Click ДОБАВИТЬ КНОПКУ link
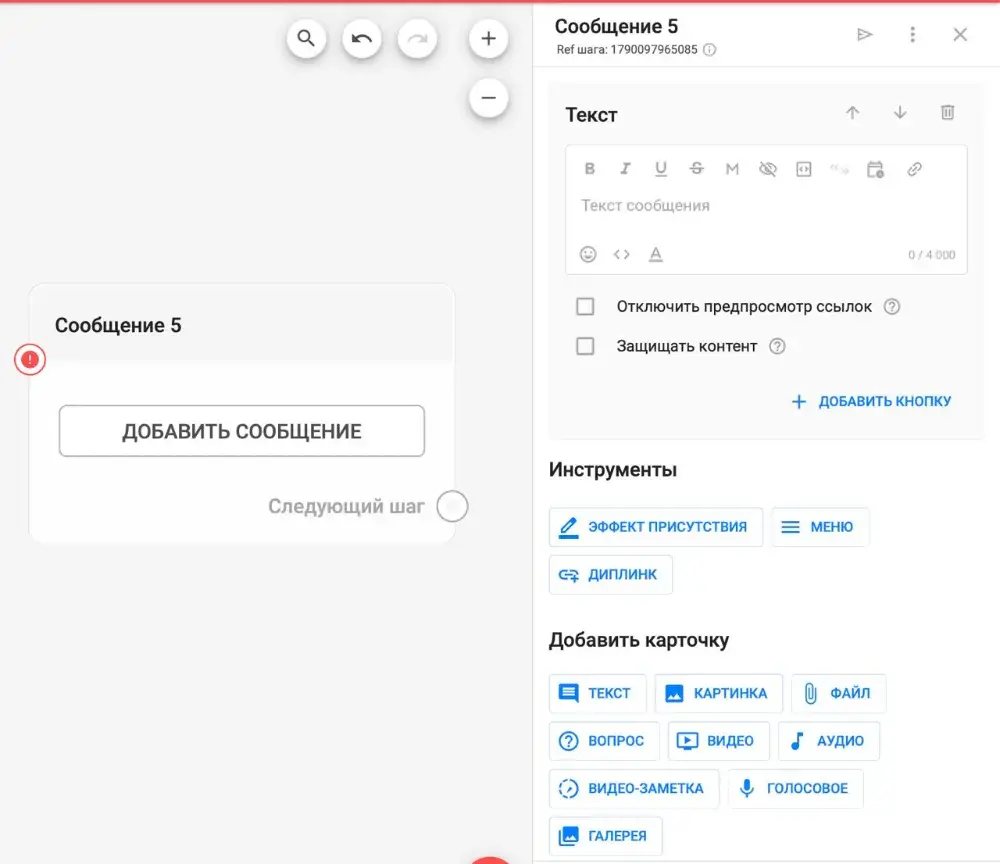 point(871,402)
